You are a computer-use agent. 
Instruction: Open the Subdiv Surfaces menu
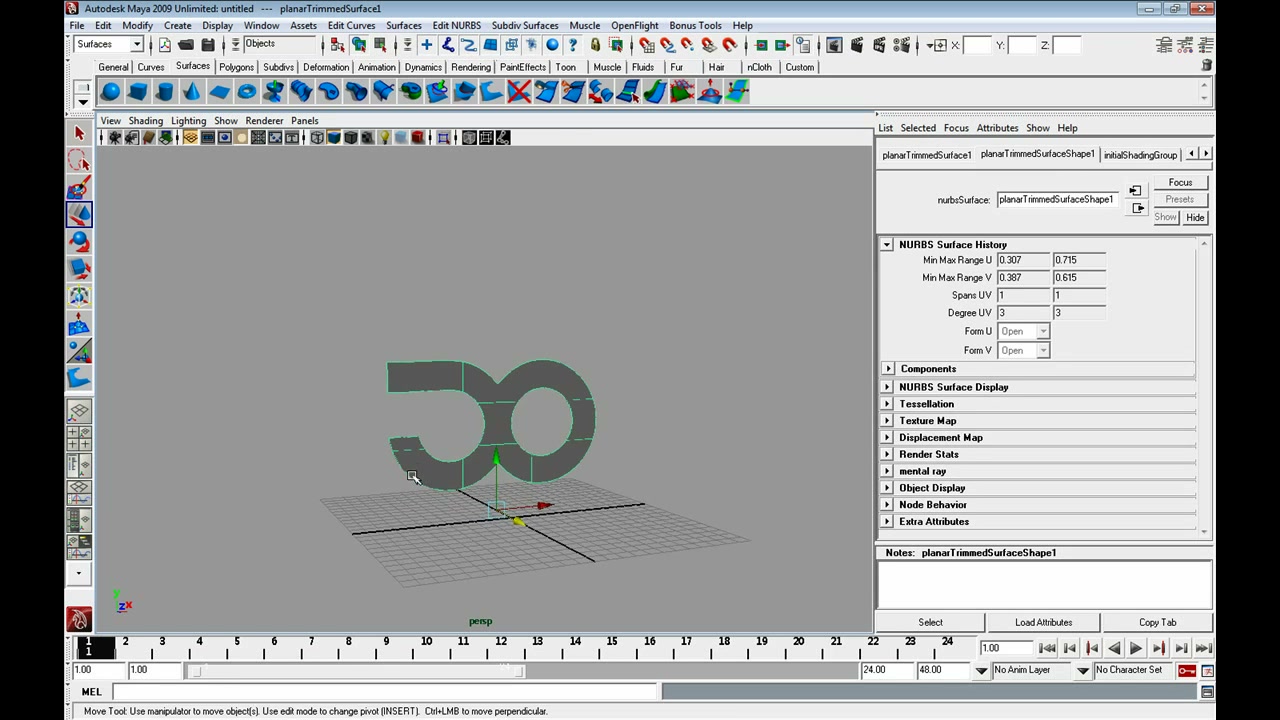525,25
